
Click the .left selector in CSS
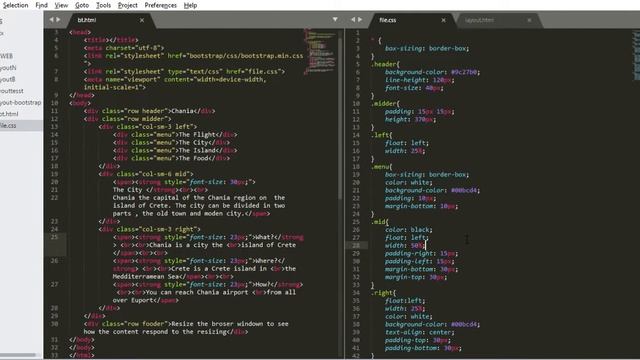click(x=381, y=135)
